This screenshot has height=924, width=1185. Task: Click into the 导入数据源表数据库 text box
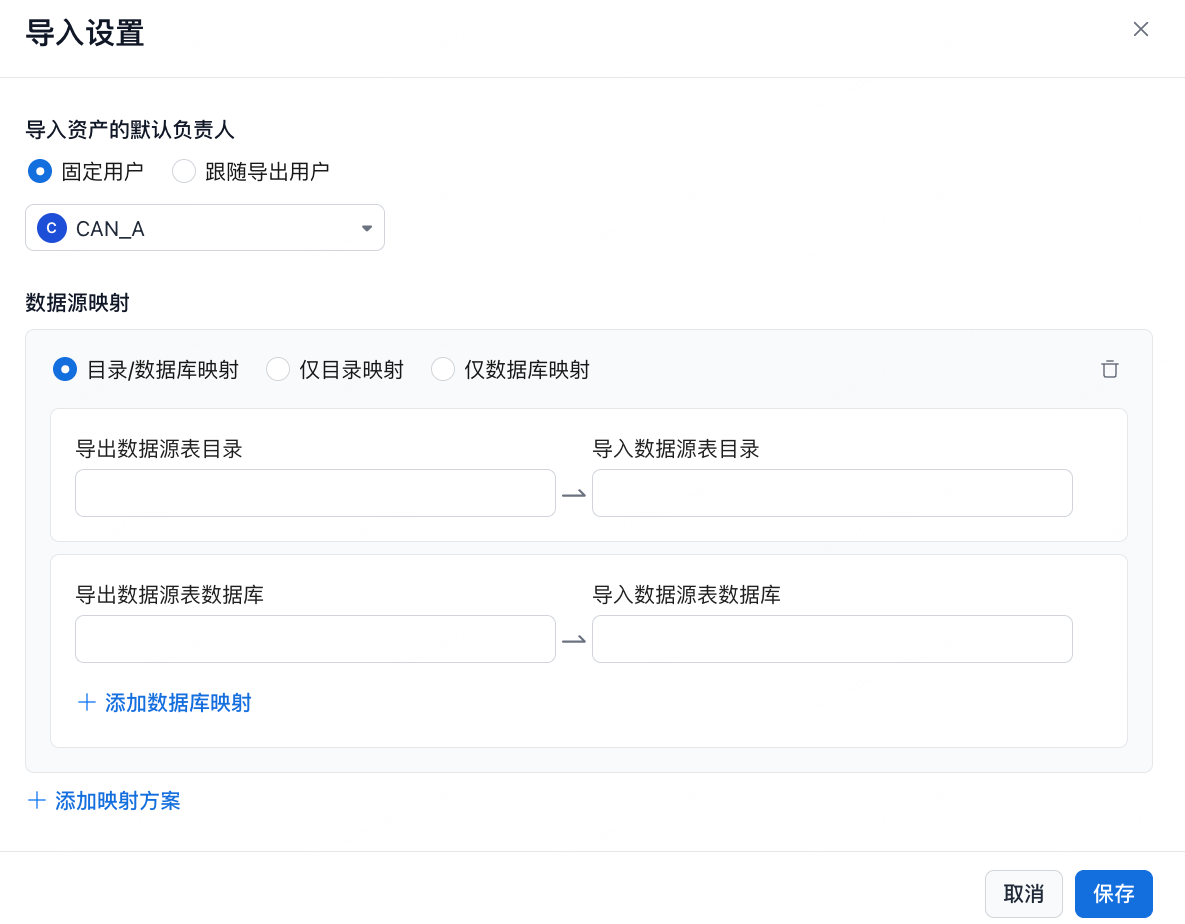coord(832,639)
